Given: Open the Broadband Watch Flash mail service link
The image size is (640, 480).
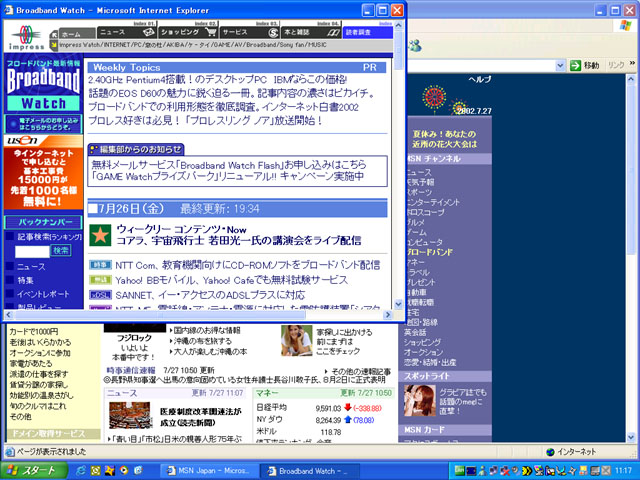Looking at the screenshot, I should click(229, 165).
